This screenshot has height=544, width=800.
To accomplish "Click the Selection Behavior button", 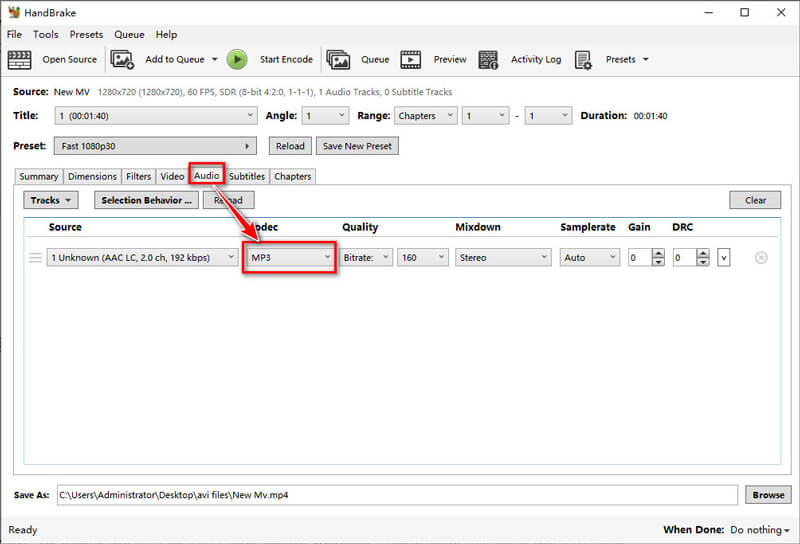I will 146,200.
